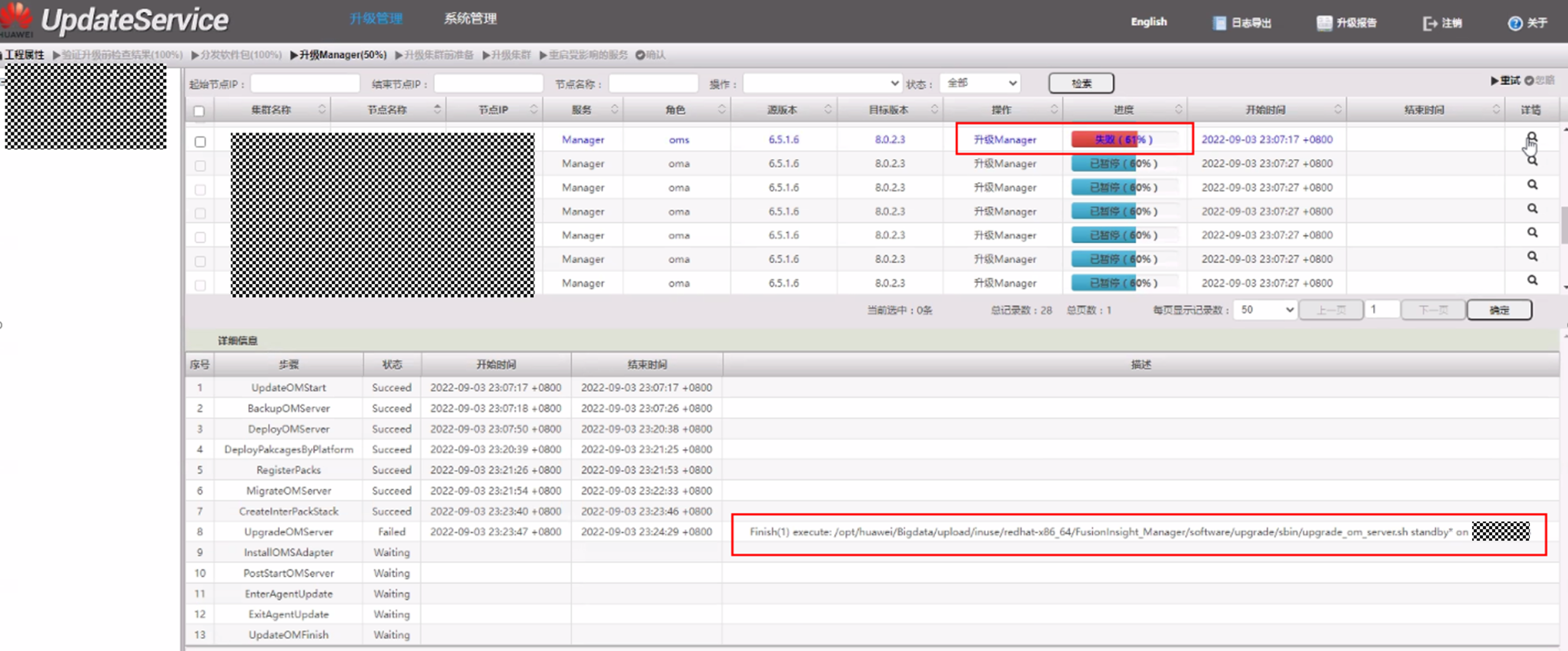Viewport: 1568px width, 651px height.
Task: Click the log export icon 日志导出
Action: click(1219, 23)
